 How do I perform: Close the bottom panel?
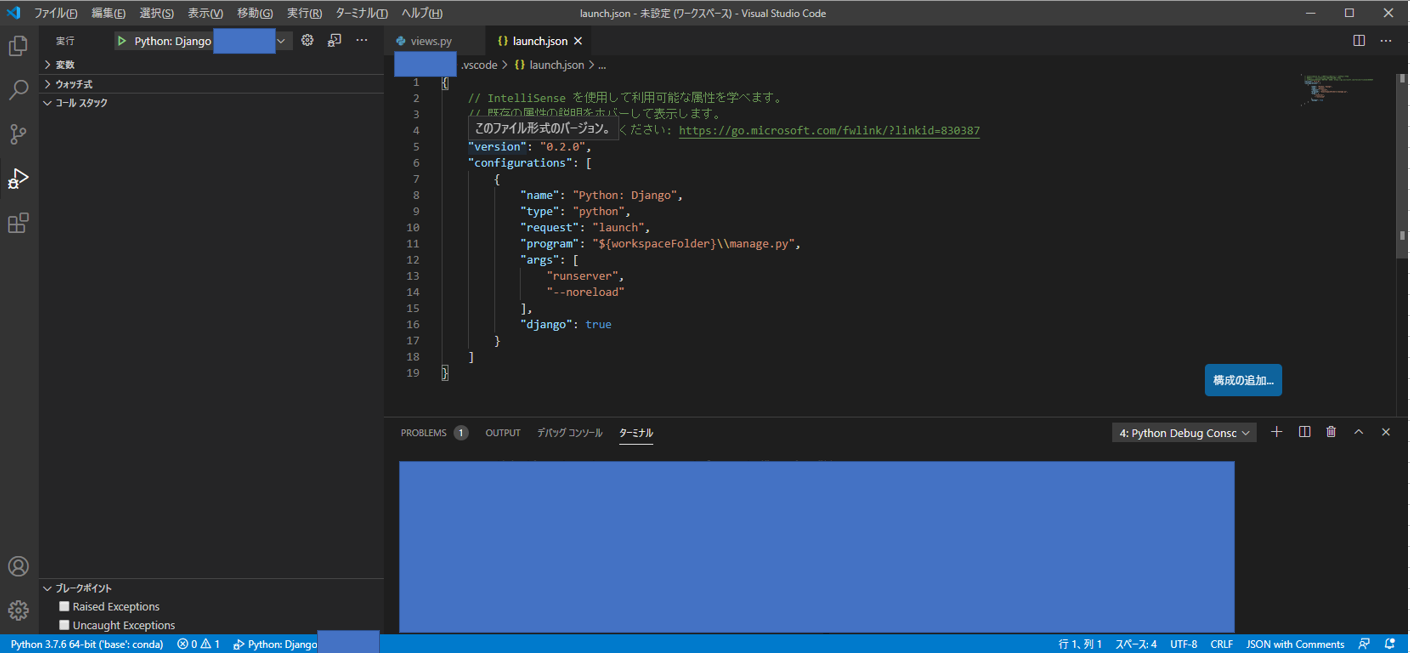point(1385,432)
